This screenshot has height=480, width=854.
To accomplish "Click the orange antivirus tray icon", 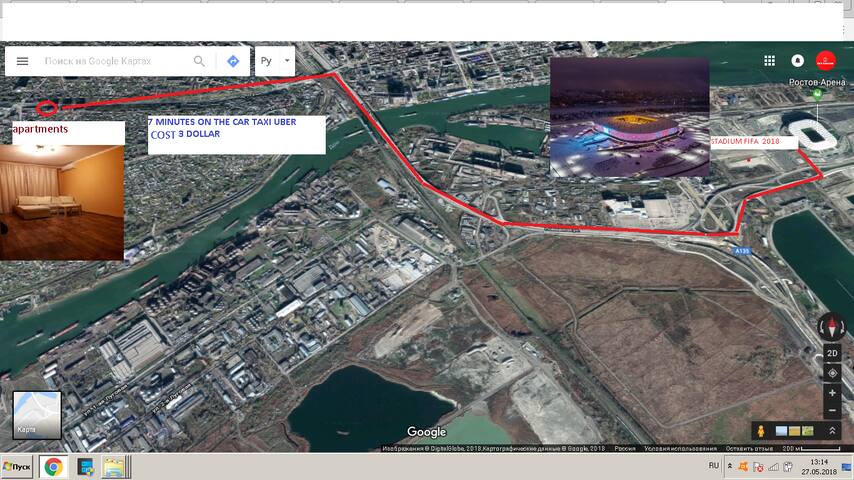I will coord(743,466).
